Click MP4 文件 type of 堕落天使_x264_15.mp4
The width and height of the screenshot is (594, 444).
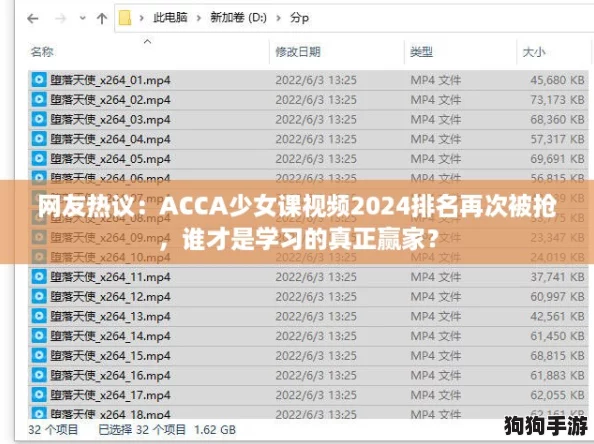point(436,356)
